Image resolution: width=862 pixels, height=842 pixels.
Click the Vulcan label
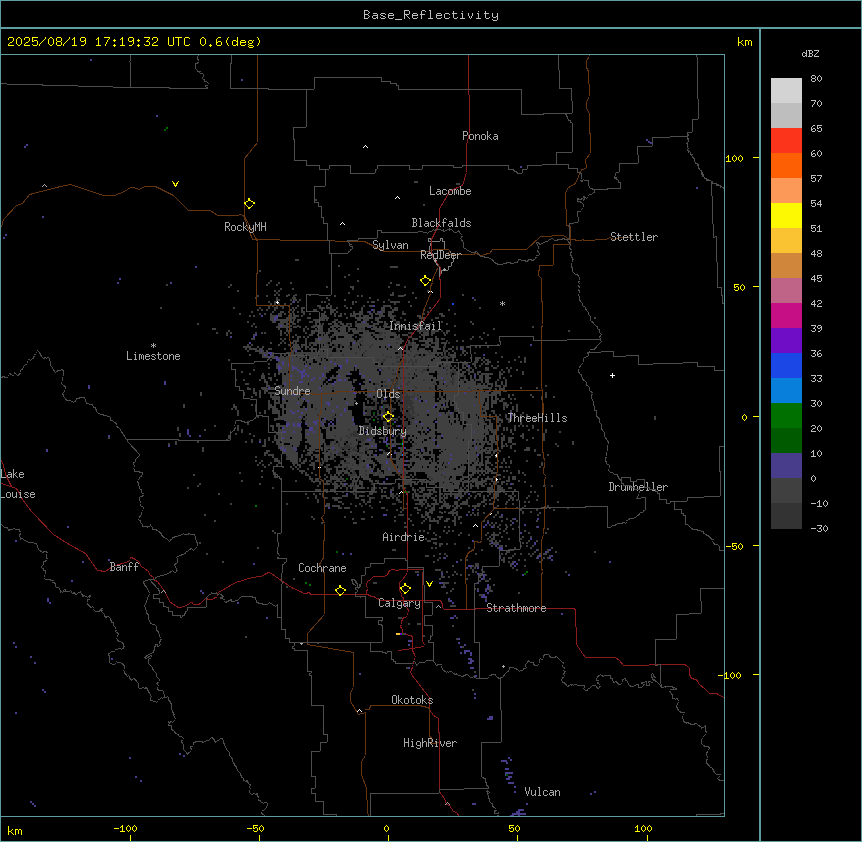pyautogui.click(x=543, y=792)
